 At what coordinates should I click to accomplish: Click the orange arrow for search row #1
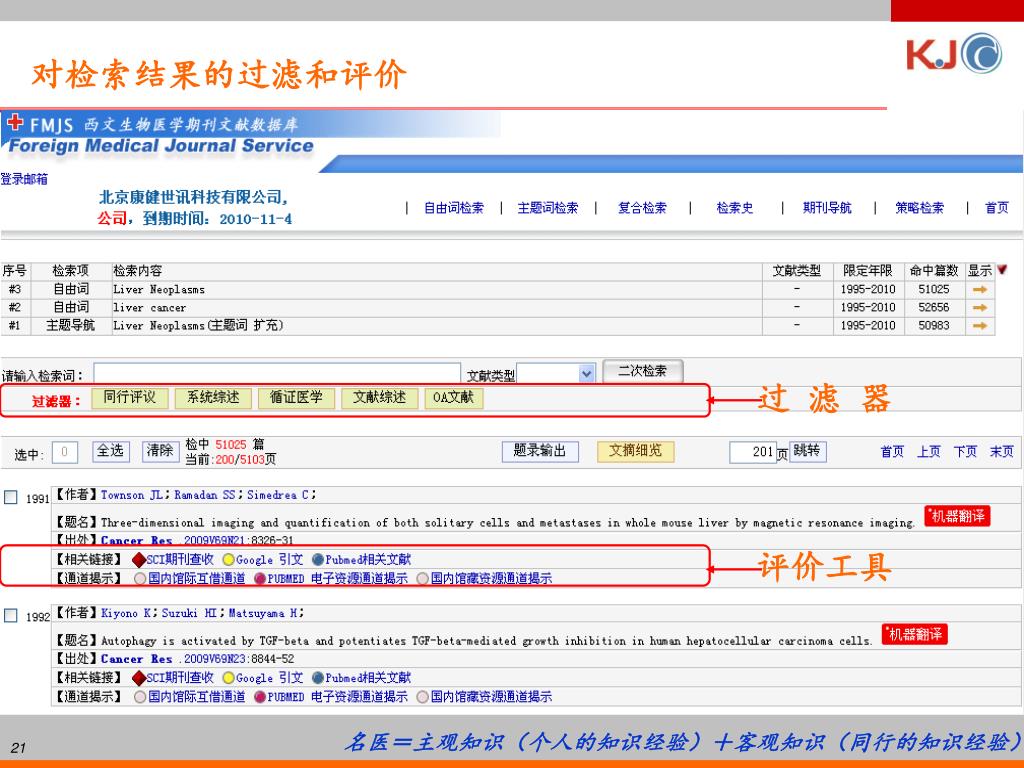[x=980, y=325]
